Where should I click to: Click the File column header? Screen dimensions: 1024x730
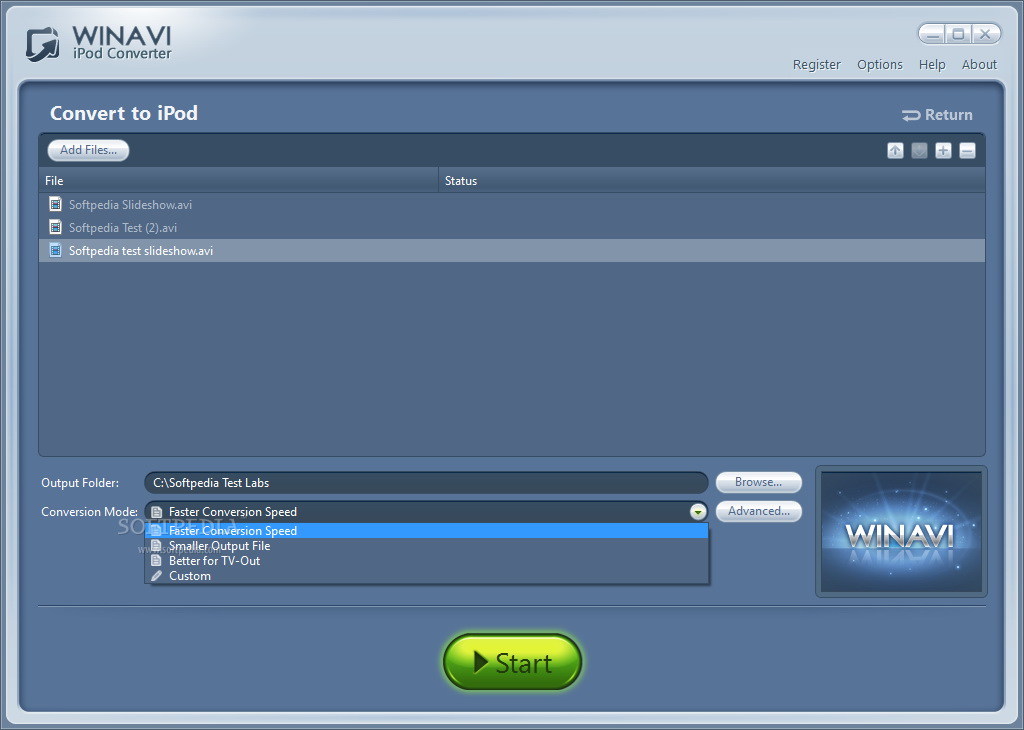[238, 181]
